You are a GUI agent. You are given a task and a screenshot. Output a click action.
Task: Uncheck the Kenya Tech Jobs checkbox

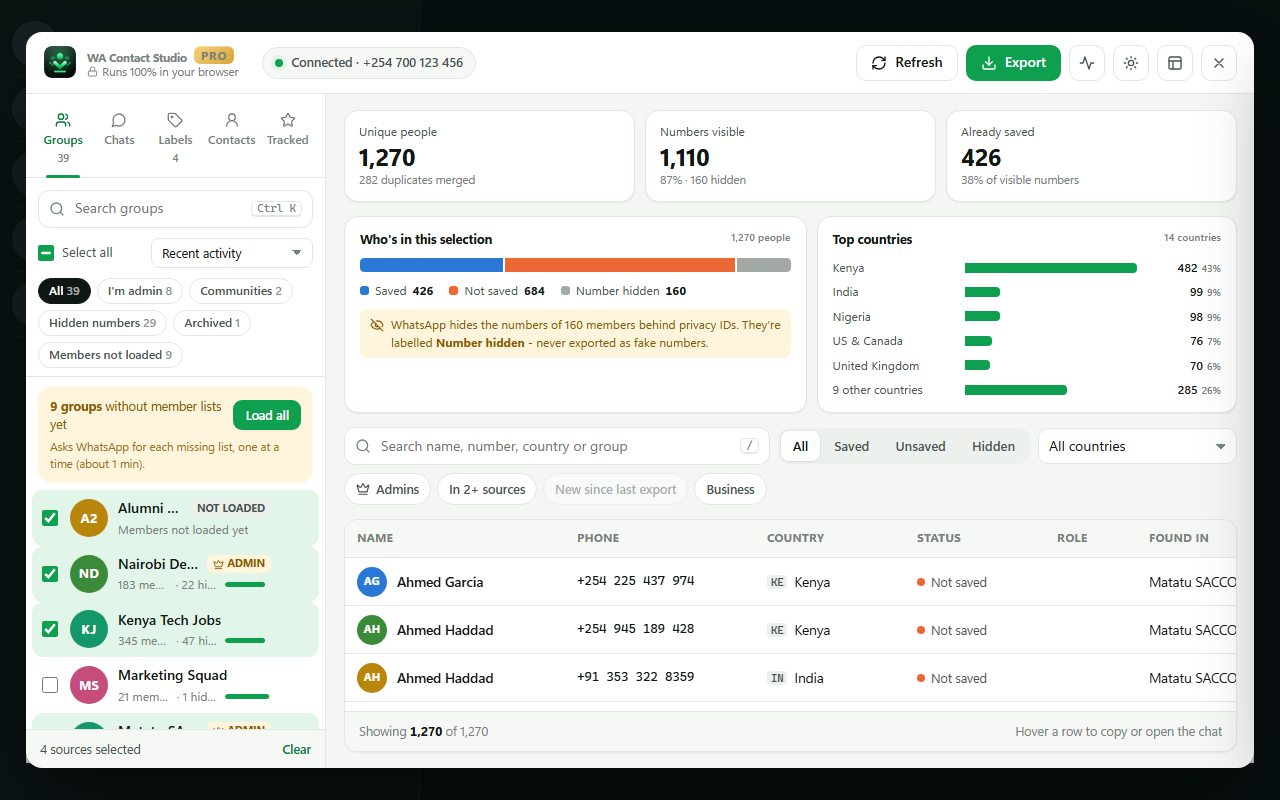(x=50, y=630)
